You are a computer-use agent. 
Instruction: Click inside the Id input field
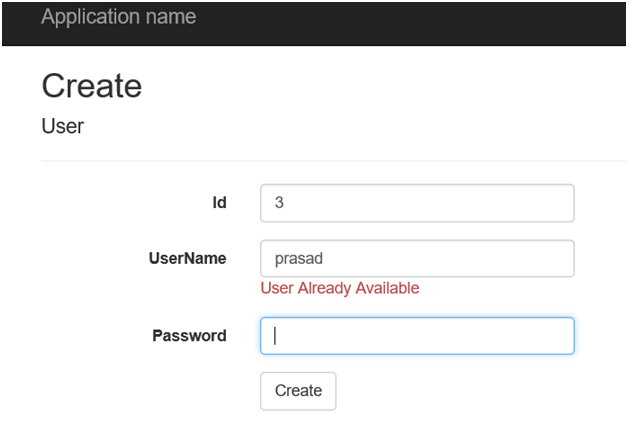[417, 203]
